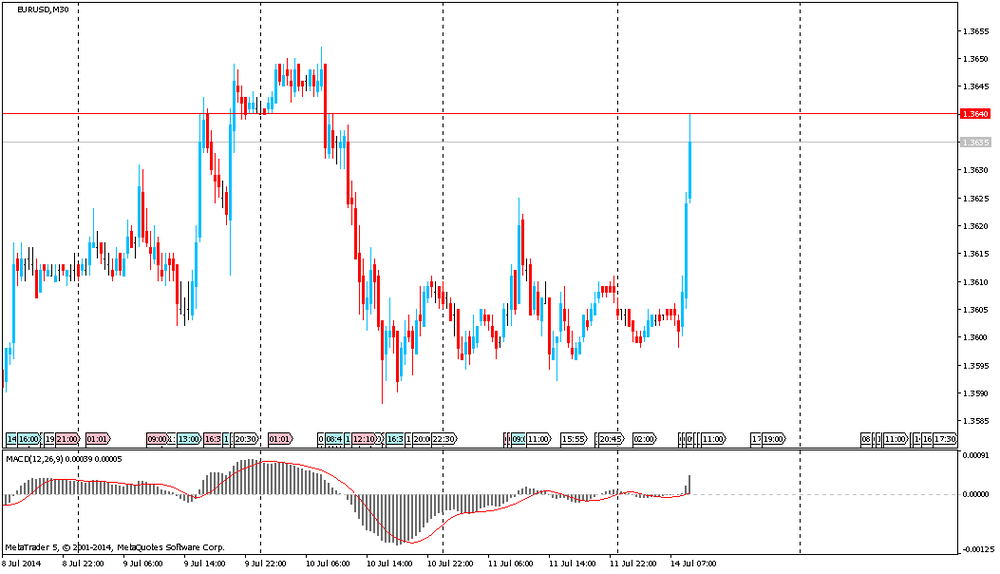The height and width of the screenshot is (574, 1000).
Task: Click the pink 21:00 news event marker
Action: tap(67, 439)
